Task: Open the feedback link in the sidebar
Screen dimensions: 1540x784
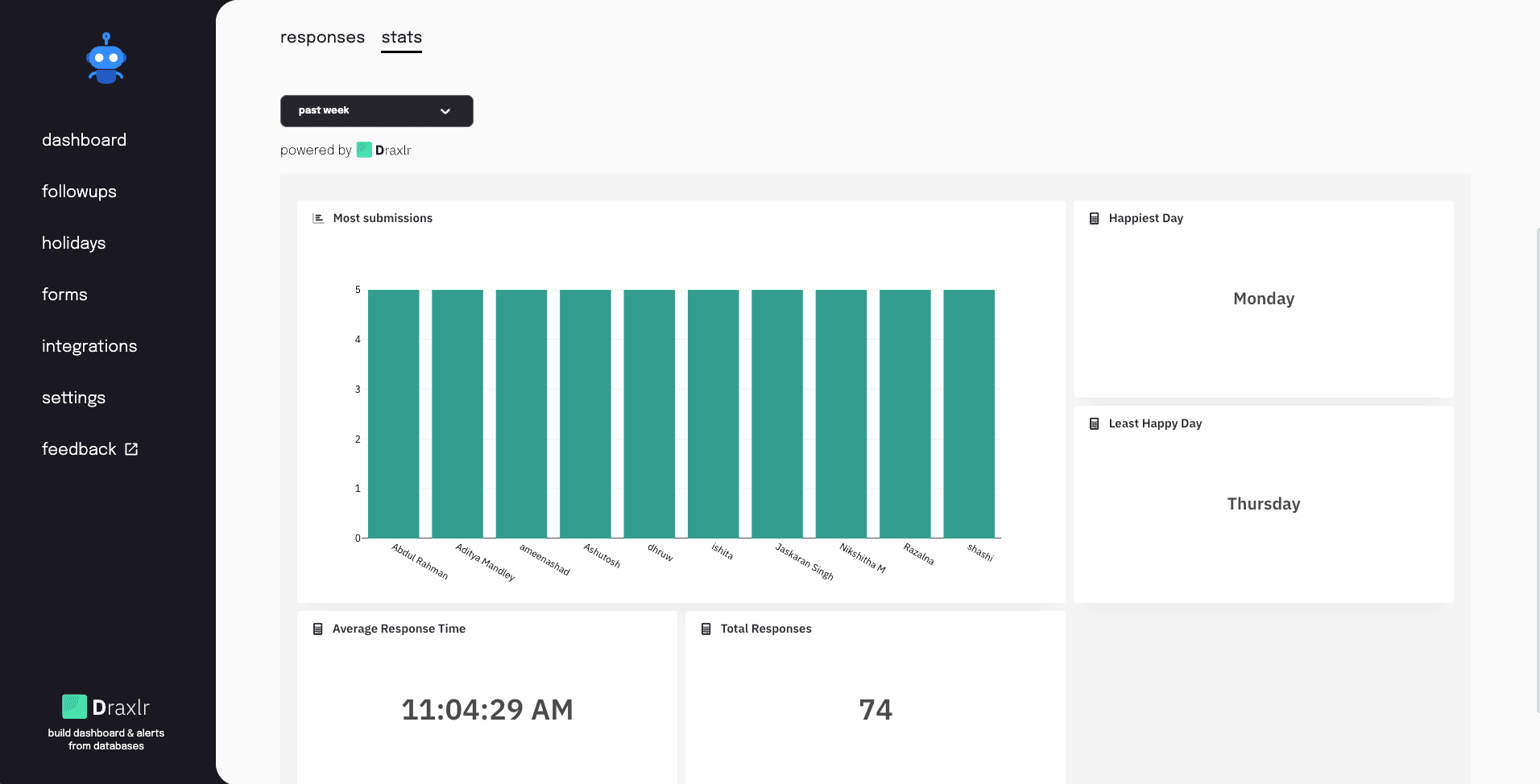Action: (x=90, y=449)
